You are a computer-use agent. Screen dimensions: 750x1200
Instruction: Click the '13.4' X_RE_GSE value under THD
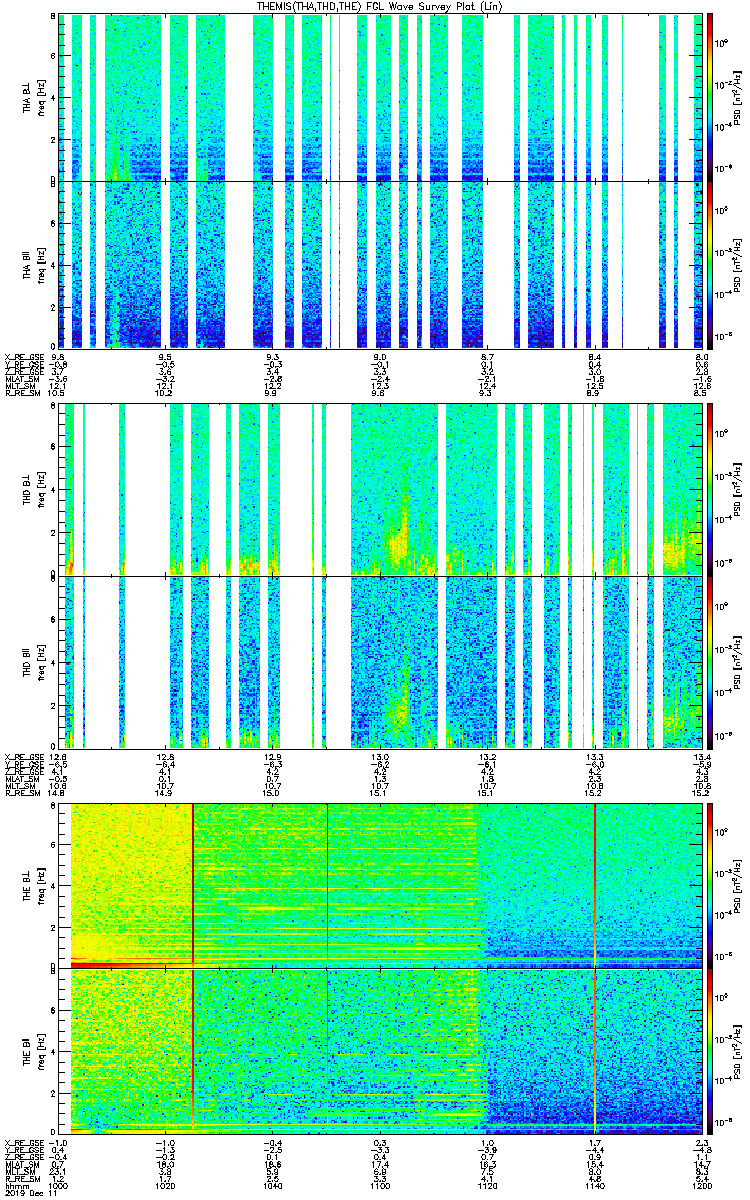[702, 756]
